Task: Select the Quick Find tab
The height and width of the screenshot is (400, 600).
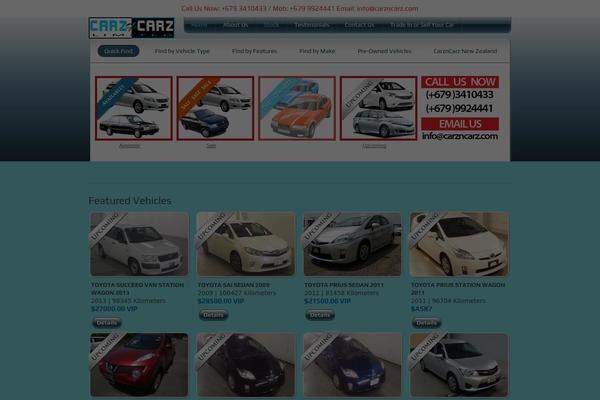Action: point(118,51)
